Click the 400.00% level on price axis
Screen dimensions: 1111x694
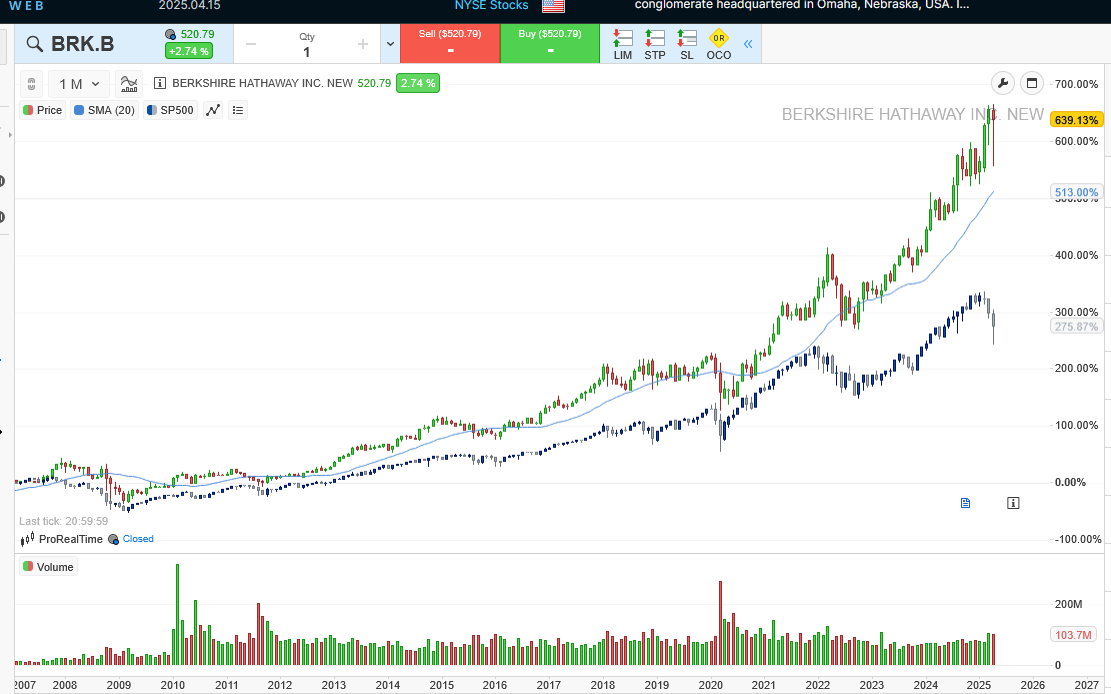click(1076, 255)
